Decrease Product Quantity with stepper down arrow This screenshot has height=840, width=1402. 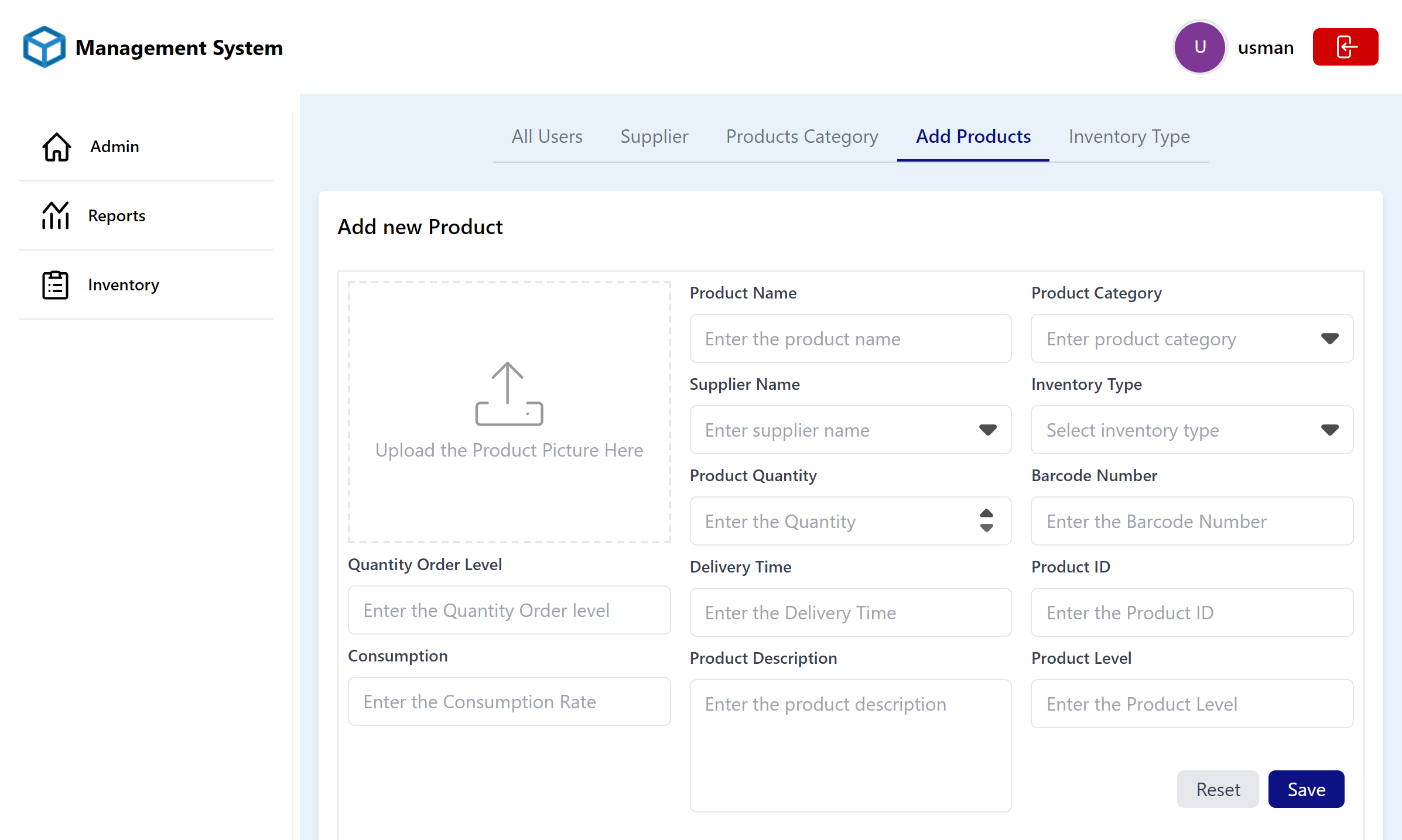[x=986, y=529]
